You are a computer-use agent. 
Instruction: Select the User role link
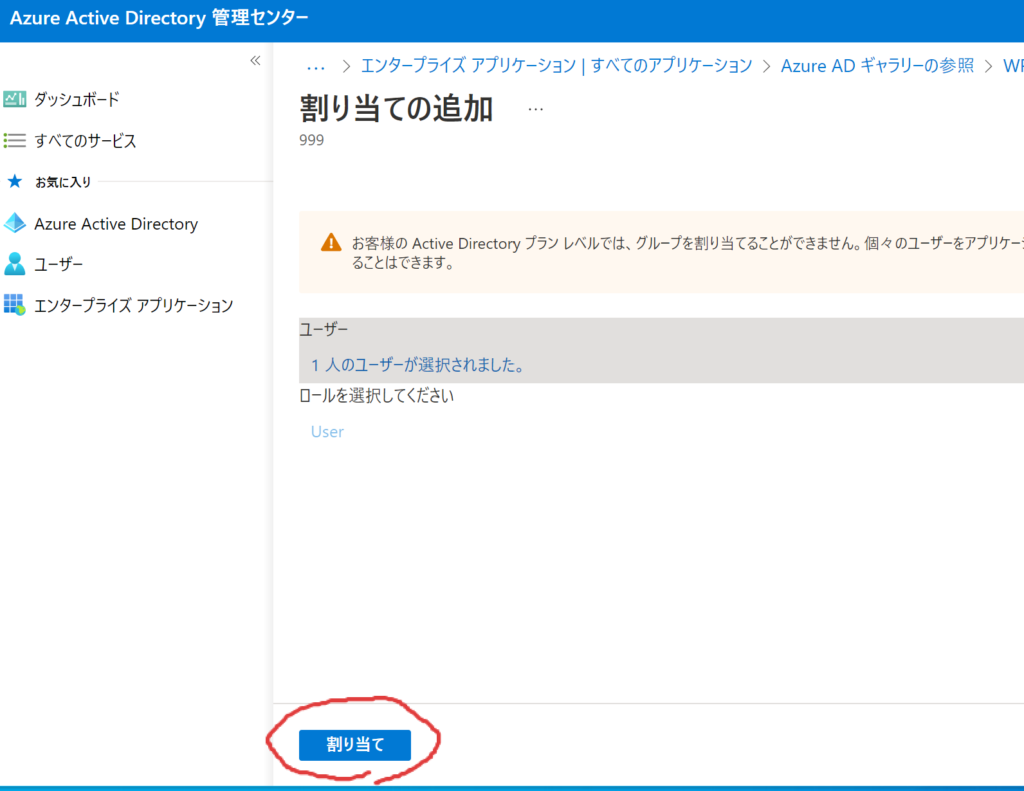[327, 432]
